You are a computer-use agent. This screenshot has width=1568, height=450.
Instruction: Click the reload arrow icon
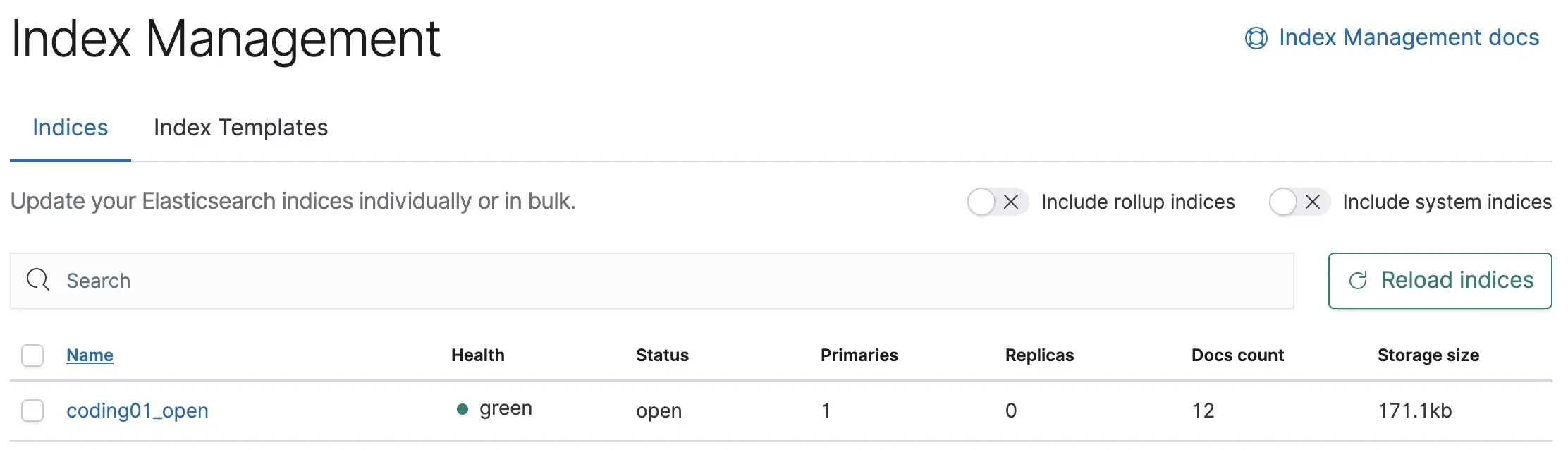click(x=1358, y=281)
